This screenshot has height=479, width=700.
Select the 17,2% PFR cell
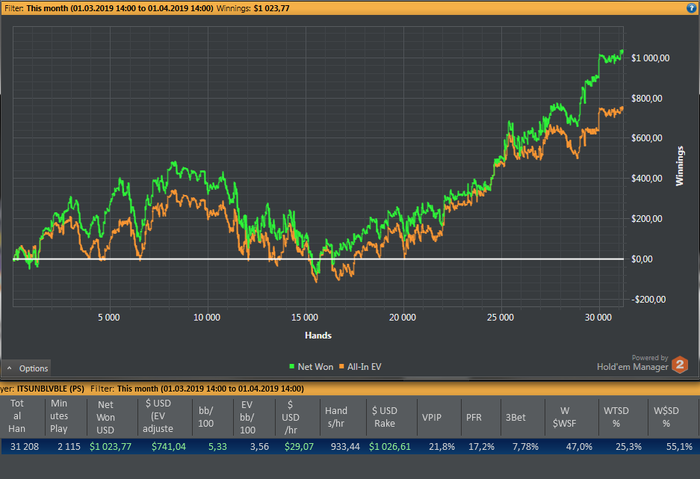[x=481, y=446]
